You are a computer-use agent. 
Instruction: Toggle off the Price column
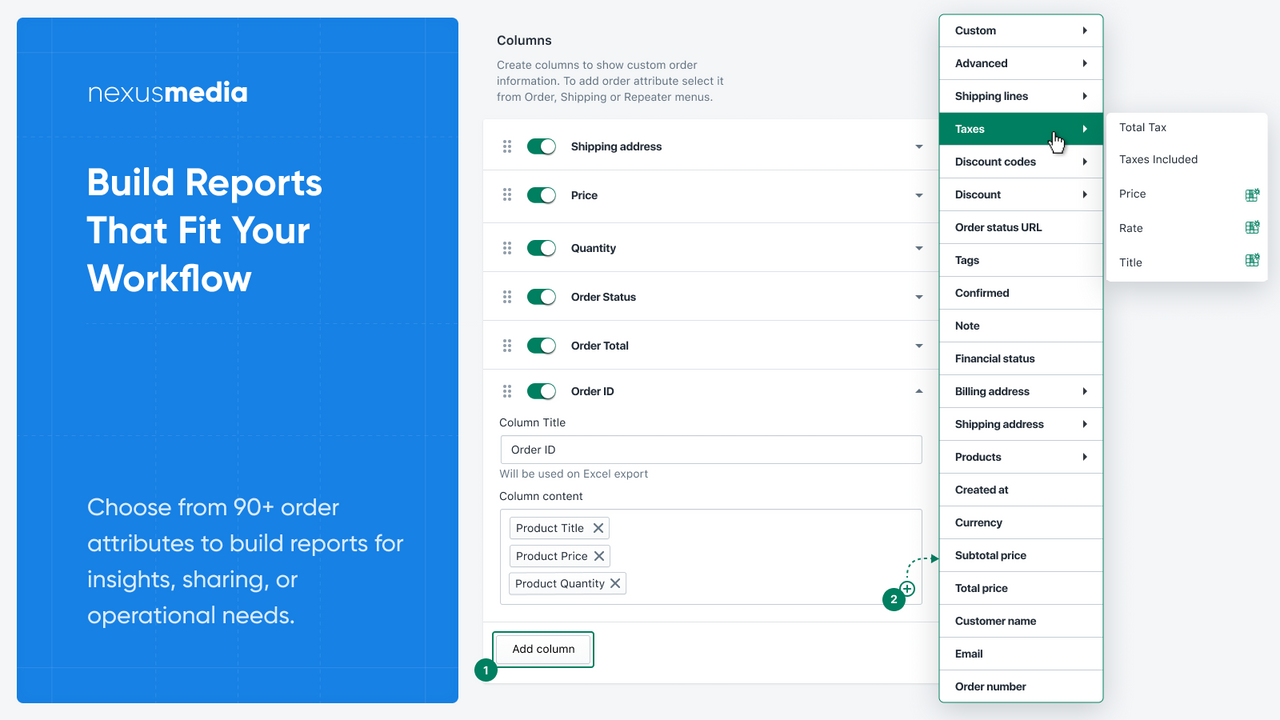pos(541,196)
